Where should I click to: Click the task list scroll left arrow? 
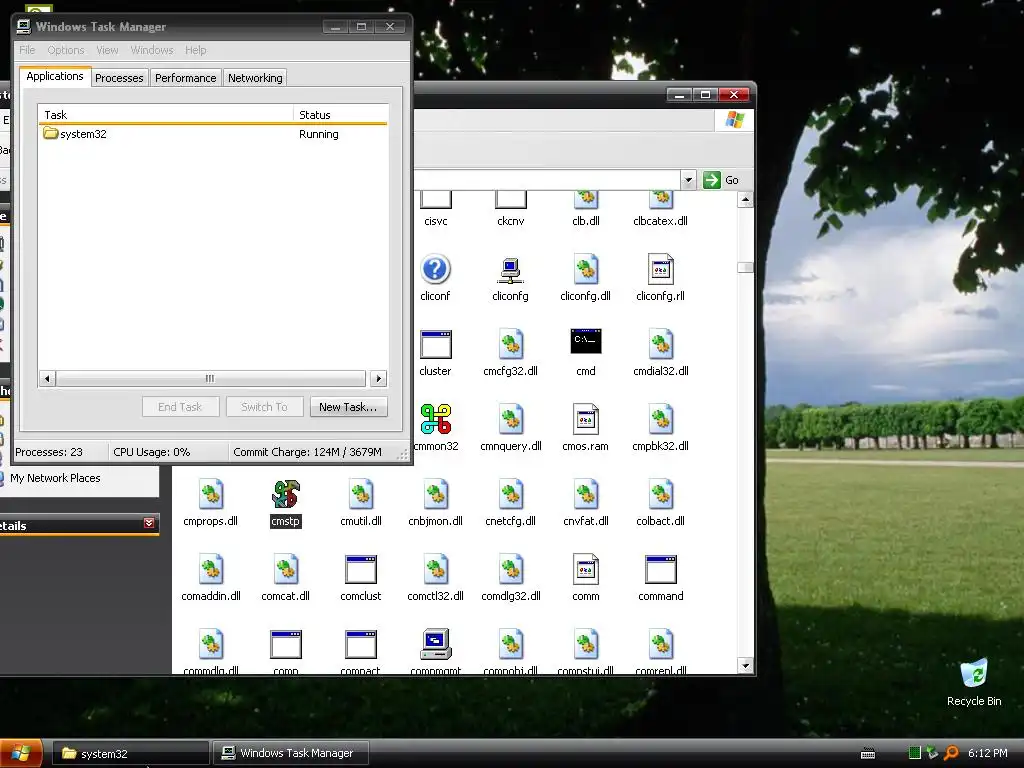47,379
